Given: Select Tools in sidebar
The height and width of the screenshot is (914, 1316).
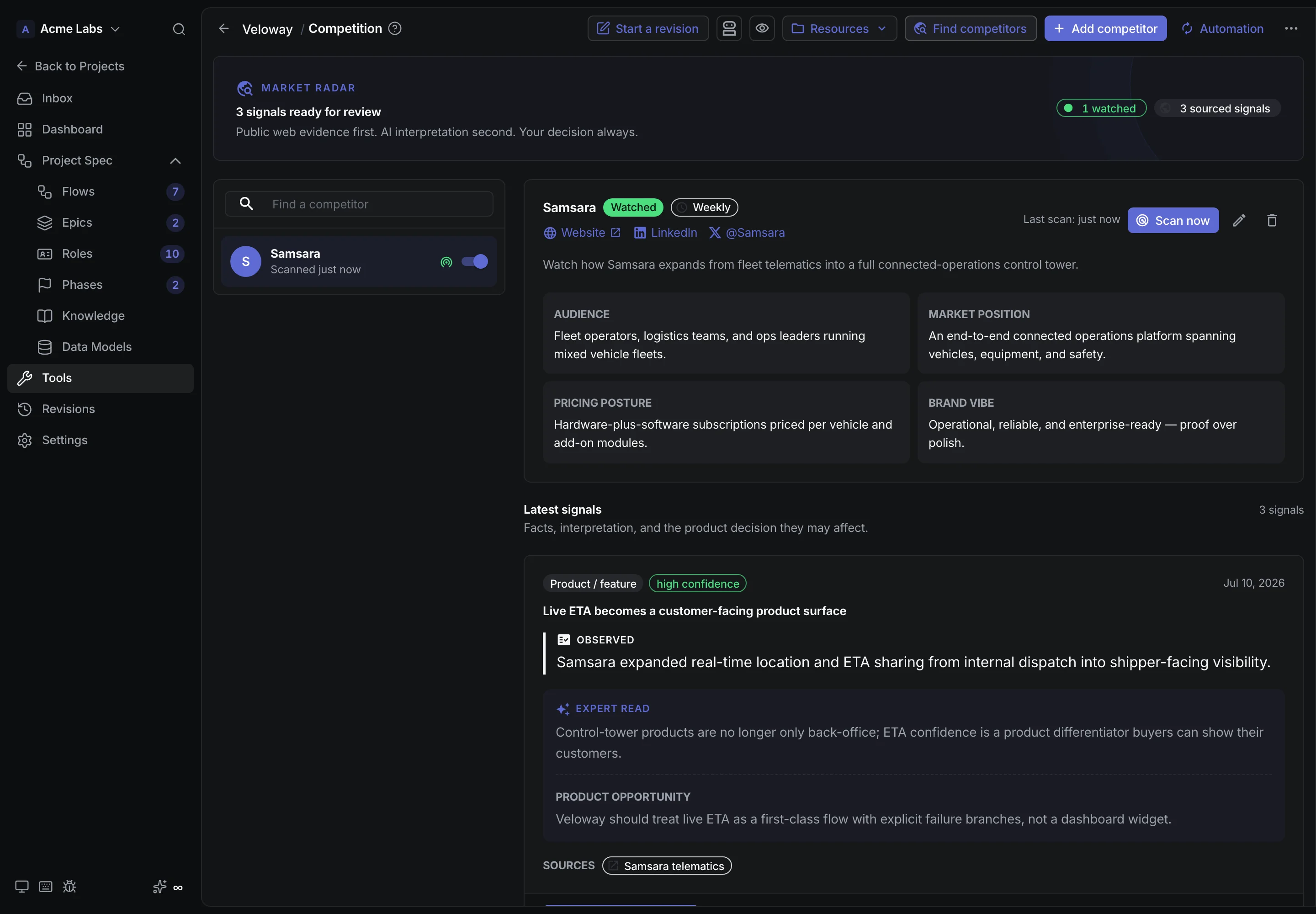Looking at the screenshot, I should coord(101,378).
